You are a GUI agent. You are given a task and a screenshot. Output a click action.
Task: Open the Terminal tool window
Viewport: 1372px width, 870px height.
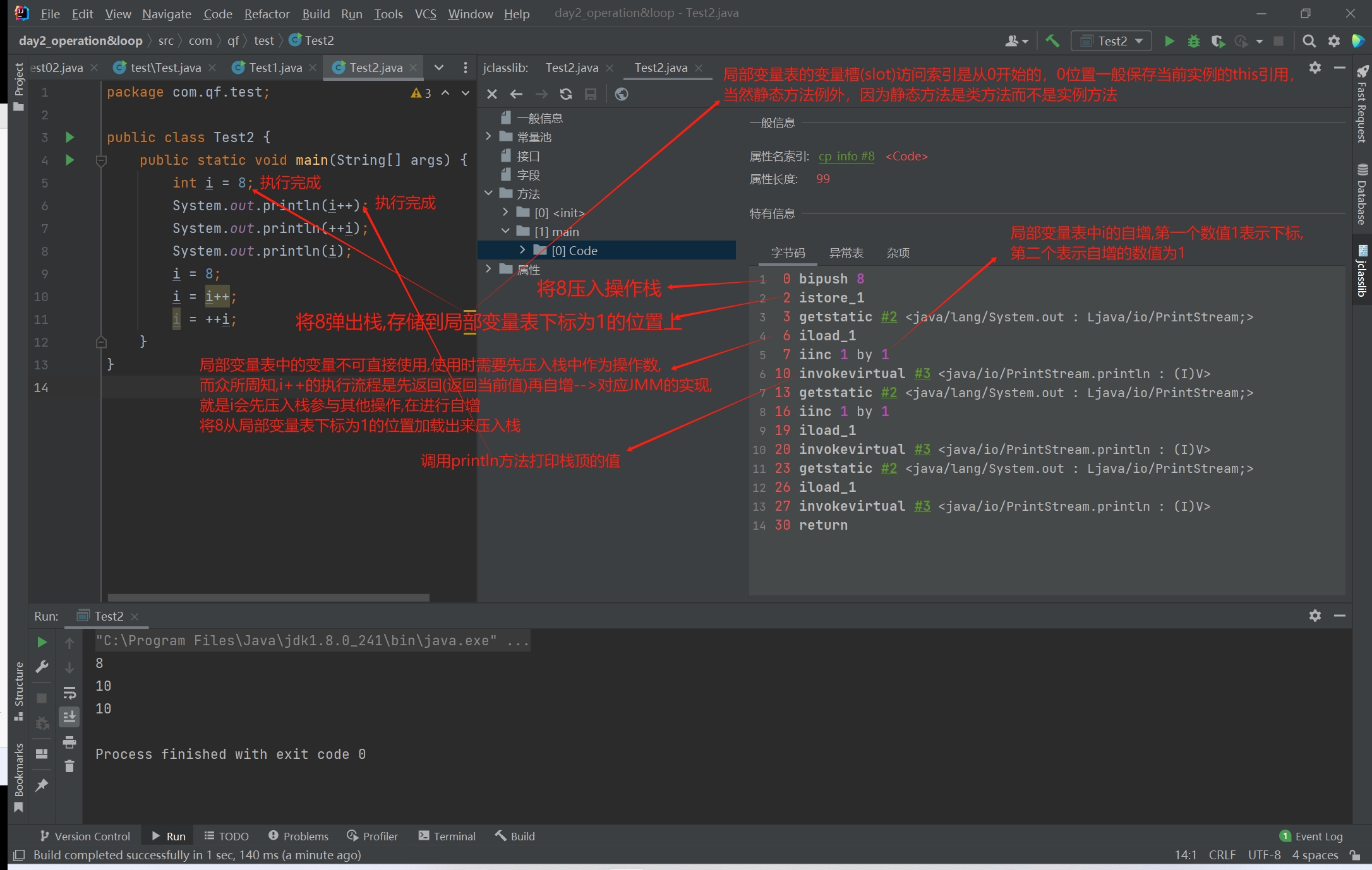[447, 836]
